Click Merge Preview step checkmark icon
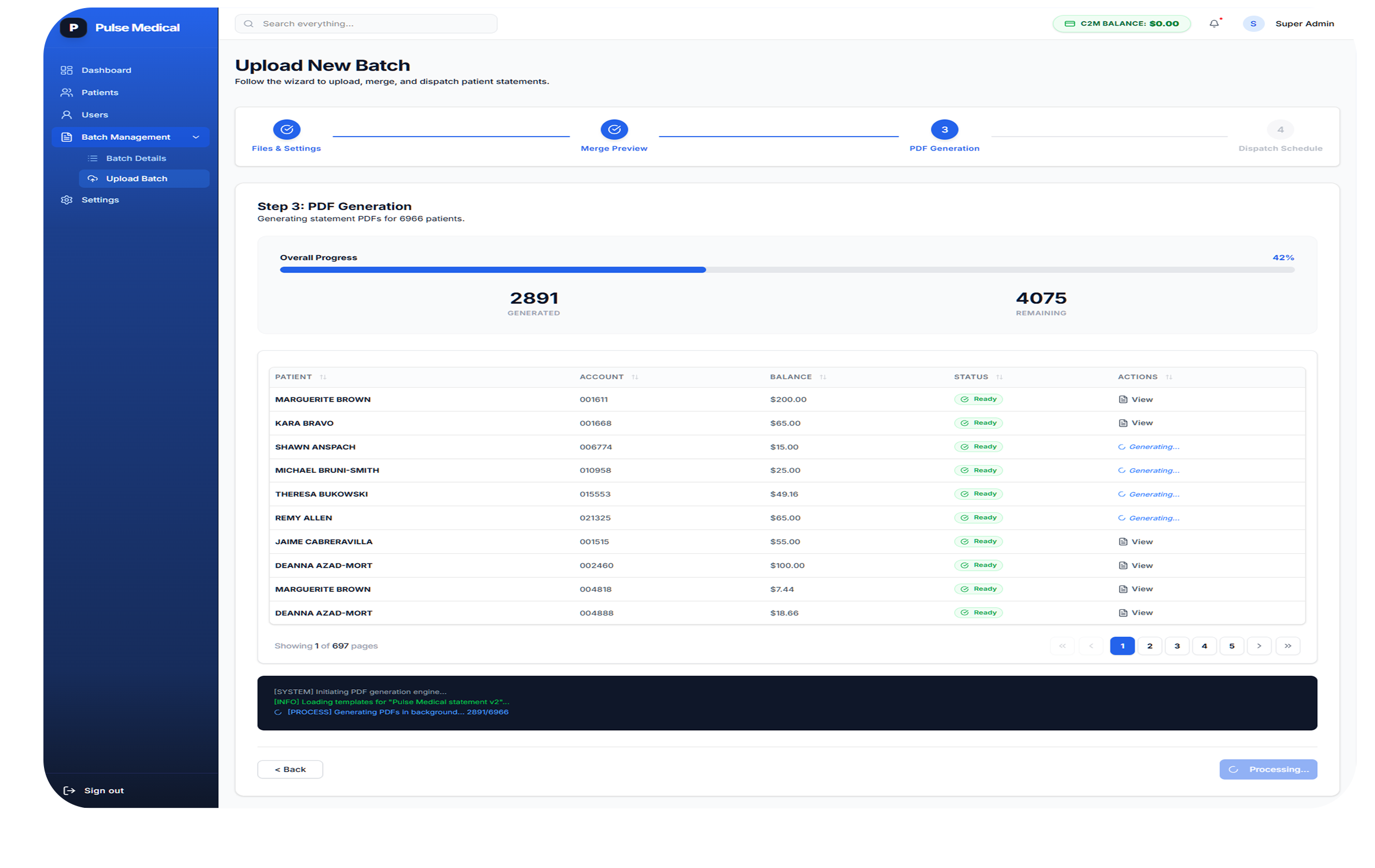 coord(614,130)
